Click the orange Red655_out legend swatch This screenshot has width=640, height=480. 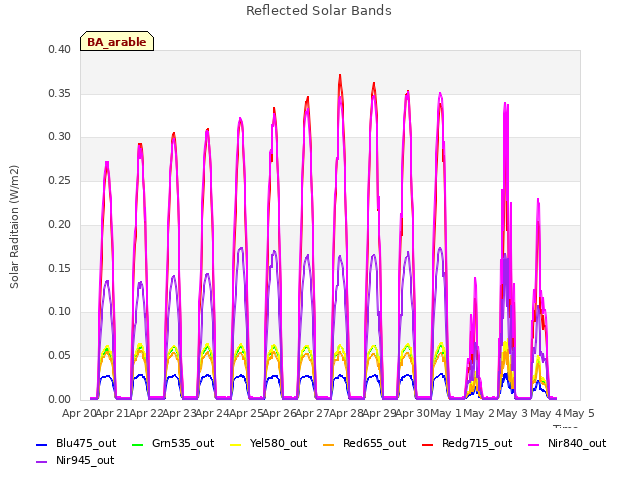pyautogui.click(x=329, y=444)
